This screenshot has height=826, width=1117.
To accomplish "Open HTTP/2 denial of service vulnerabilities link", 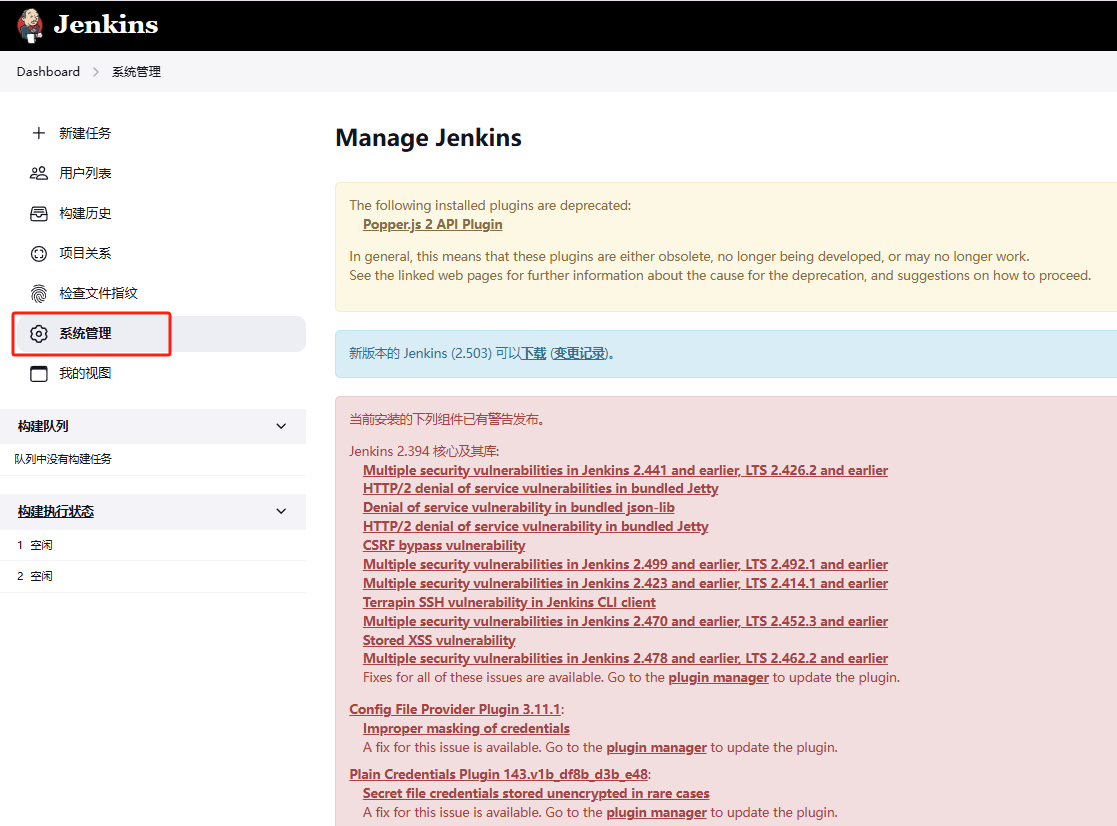I will pos(540,488).
